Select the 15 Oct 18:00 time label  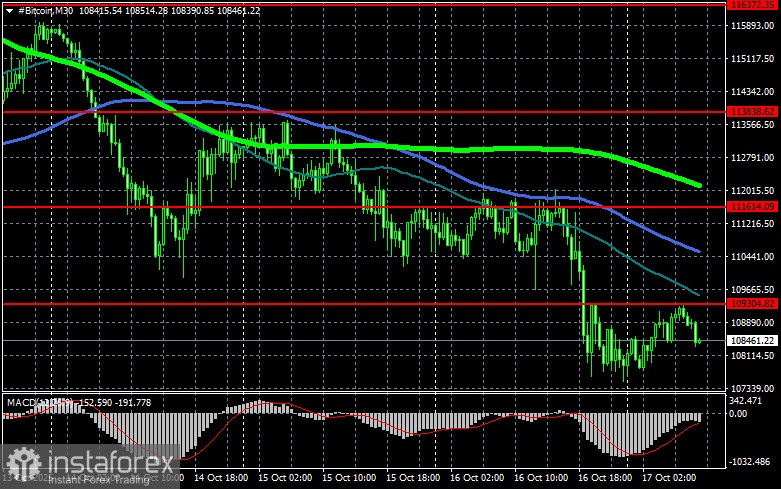413,478
